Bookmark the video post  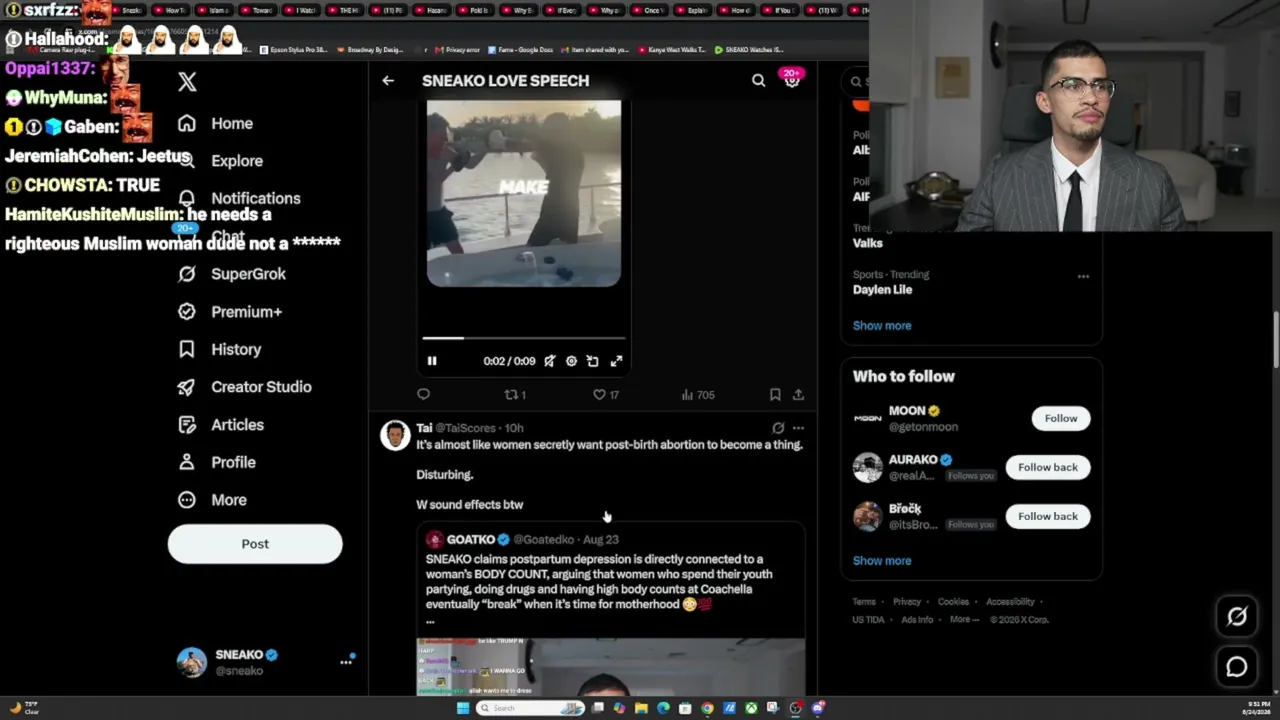tap(775, 395)
